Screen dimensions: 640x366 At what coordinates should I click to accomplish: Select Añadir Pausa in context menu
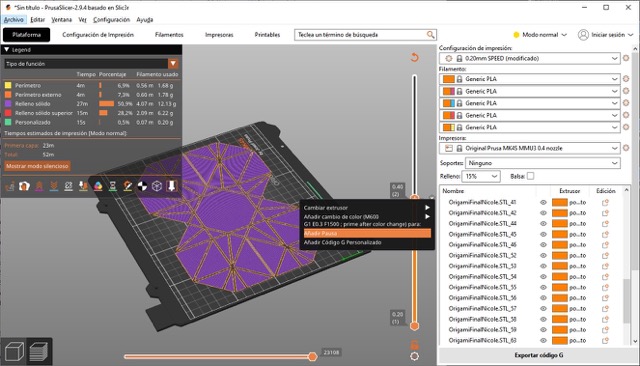[x=367, y=233]
